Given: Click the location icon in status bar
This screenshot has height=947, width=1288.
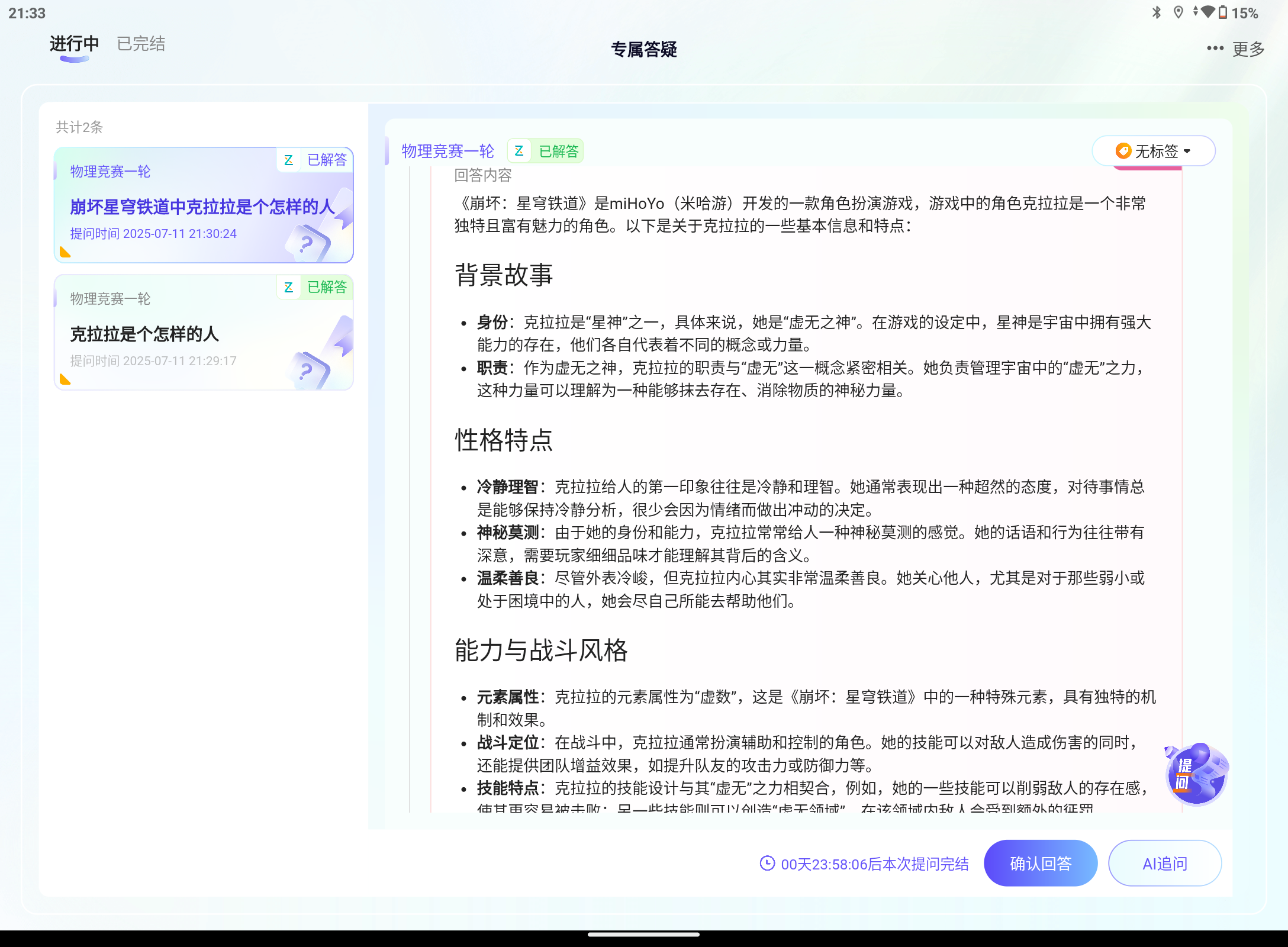Looking at the screenshot, I should pos(1178,12).
